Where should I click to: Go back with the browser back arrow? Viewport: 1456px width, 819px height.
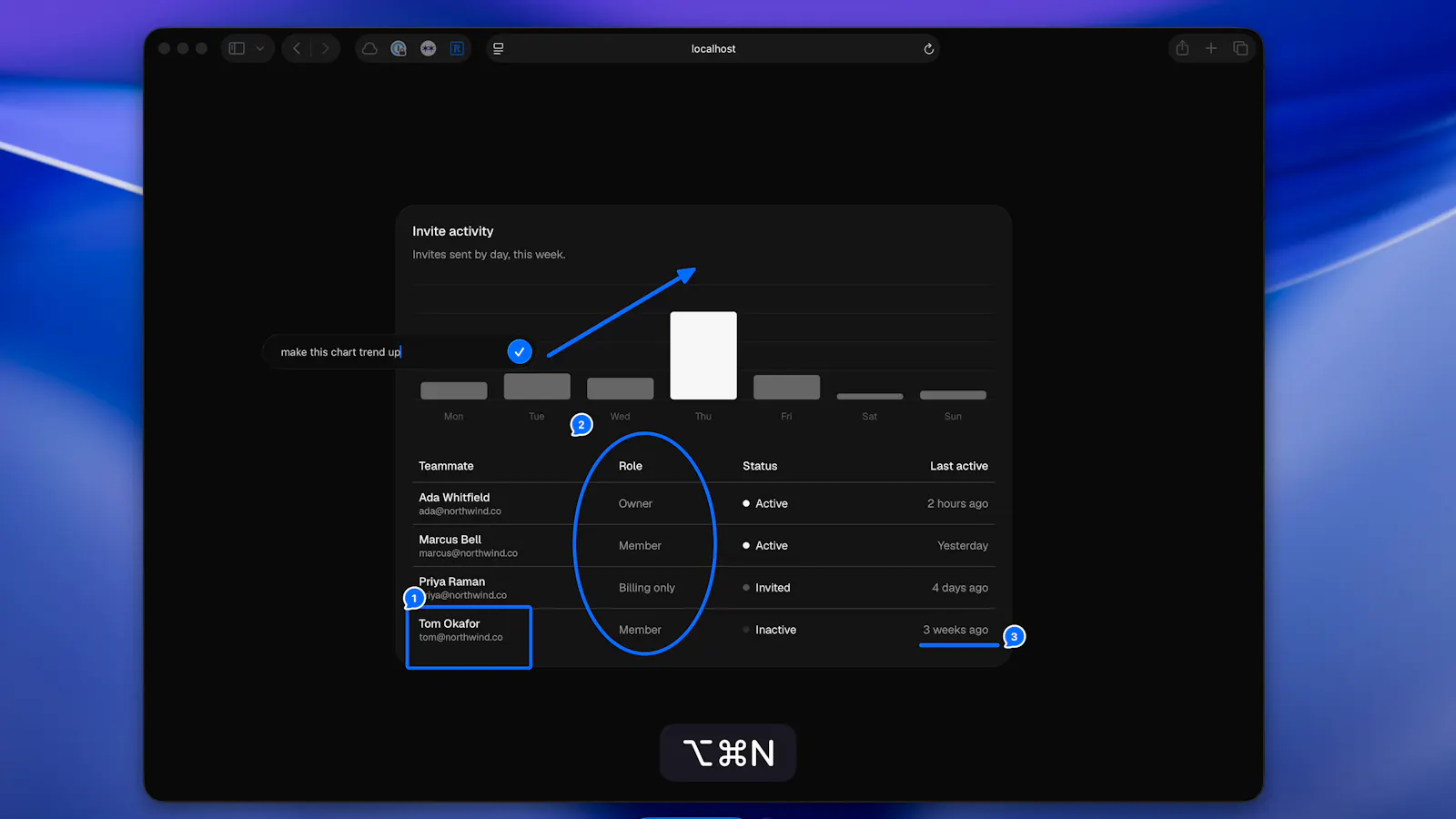coord(297,48)
